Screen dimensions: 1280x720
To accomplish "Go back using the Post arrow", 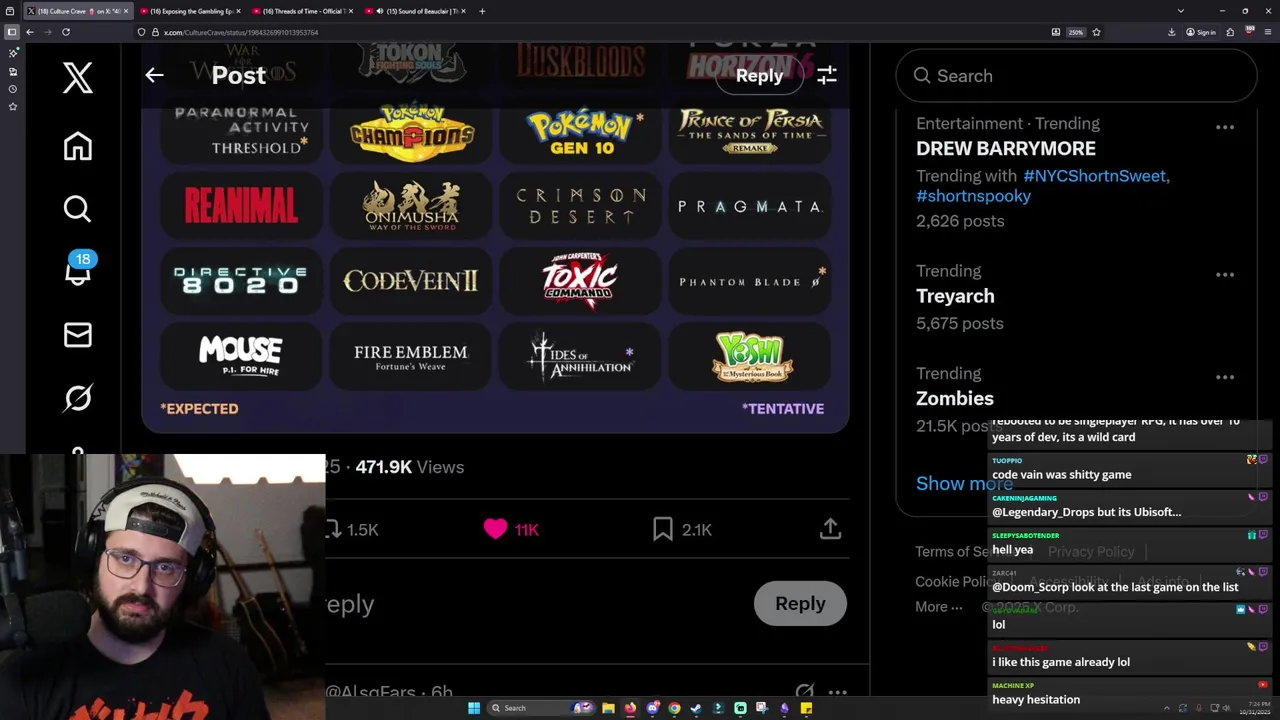I will coord(154,75).
